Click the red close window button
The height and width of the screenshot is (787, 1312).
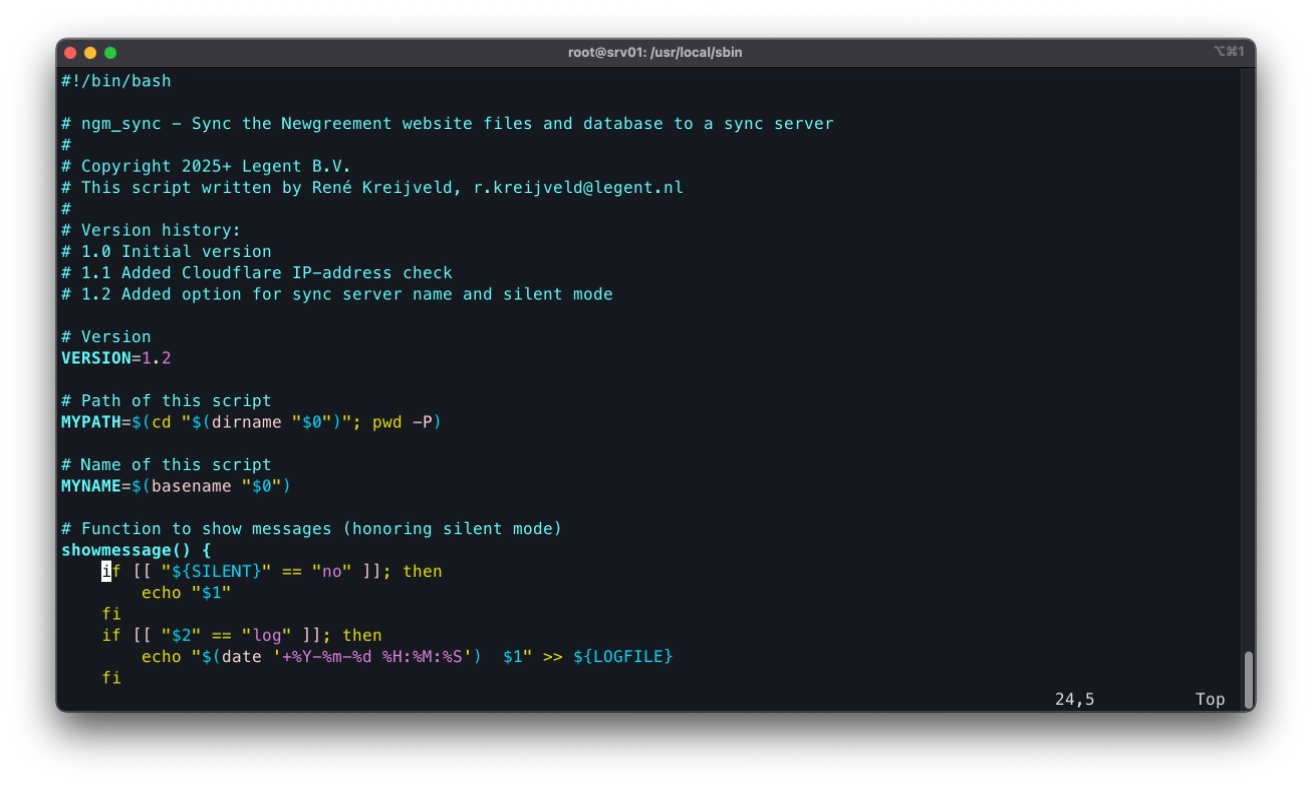(x=70, y=52)
